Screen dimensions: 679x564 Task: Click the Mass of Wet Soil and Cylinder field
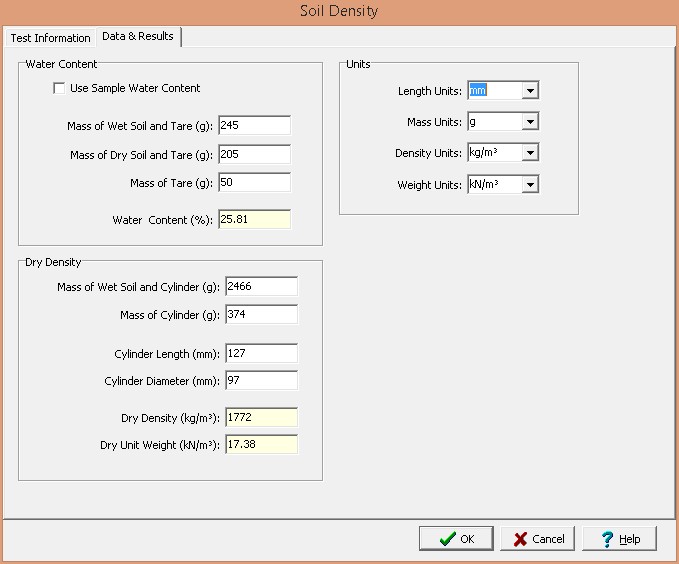coord(261,286)
